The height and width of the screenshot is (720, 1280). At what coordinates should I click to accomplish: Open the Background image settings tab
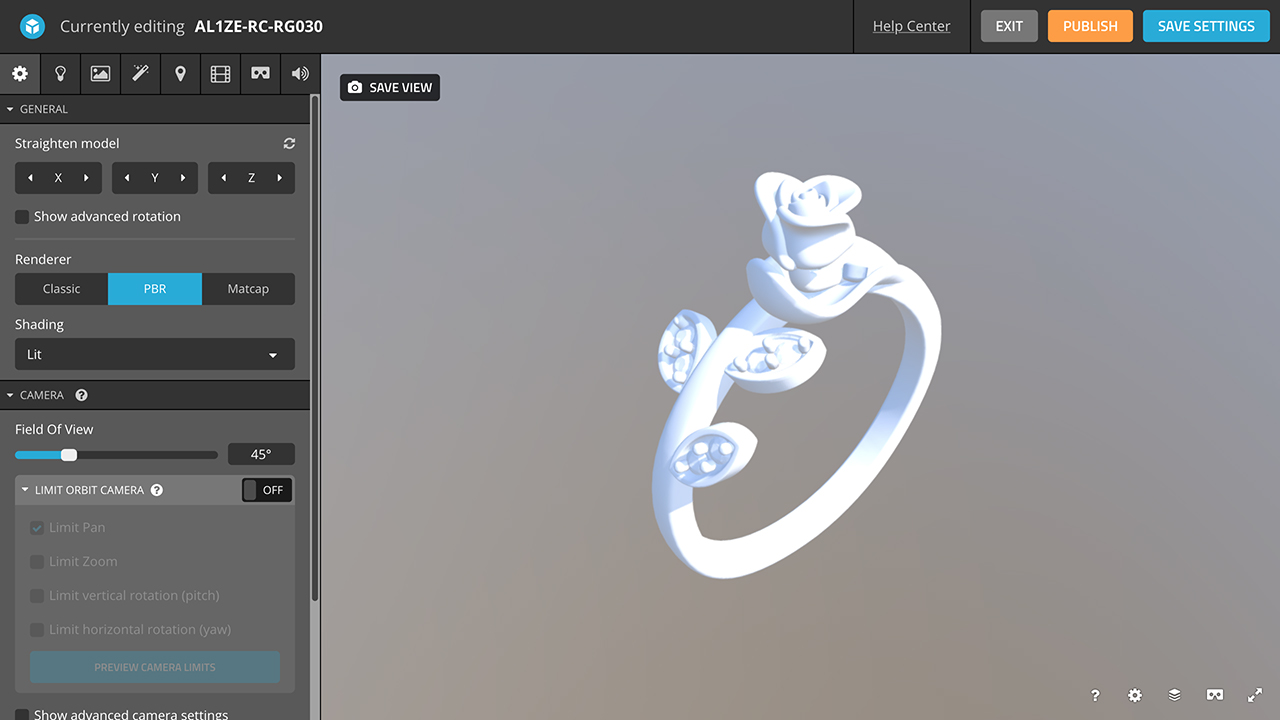(100, 74)
